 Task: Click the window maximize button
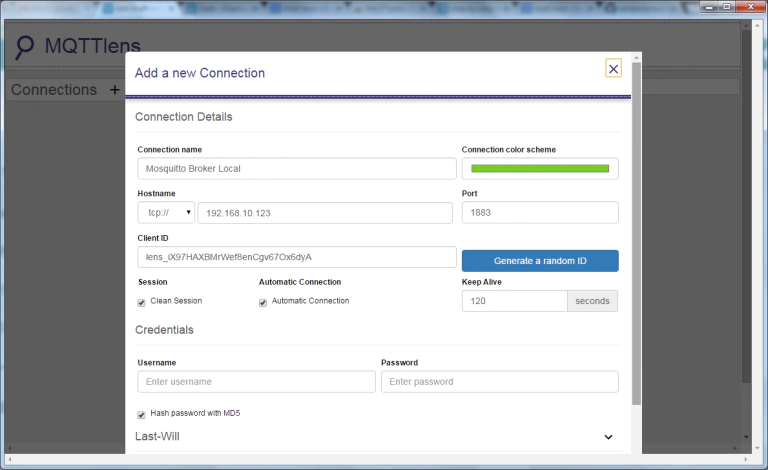(727, 7)
